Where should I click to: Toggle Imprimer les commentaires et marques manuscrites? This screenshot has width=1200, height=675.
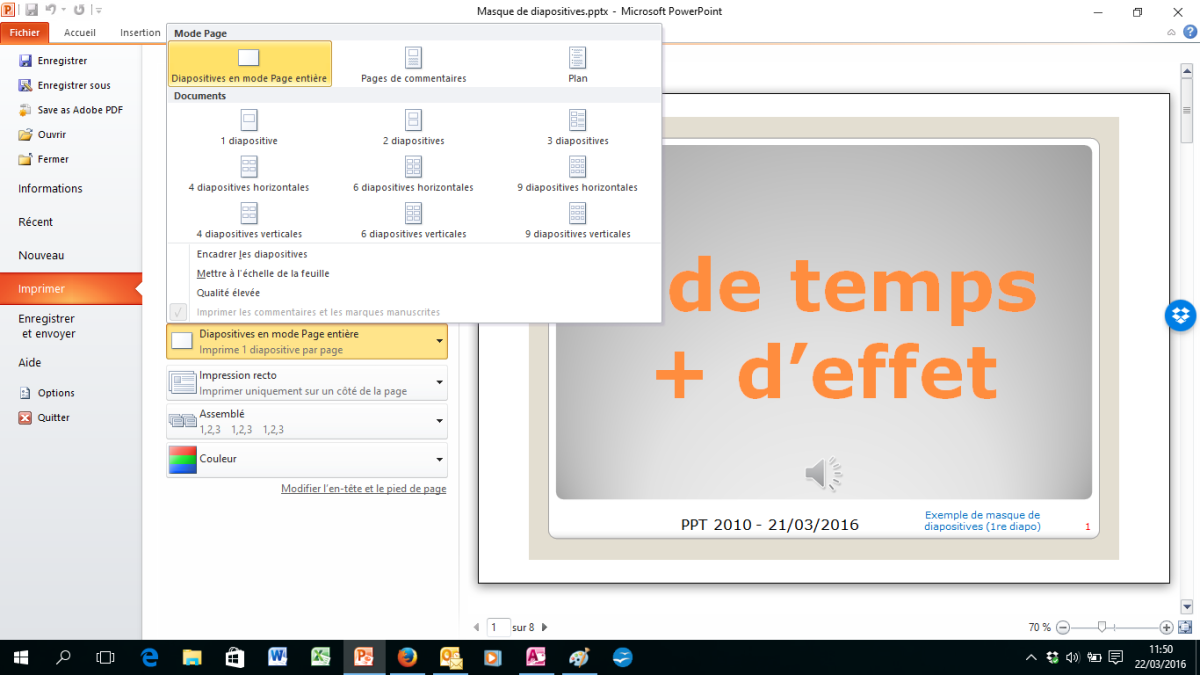point(414,312)
